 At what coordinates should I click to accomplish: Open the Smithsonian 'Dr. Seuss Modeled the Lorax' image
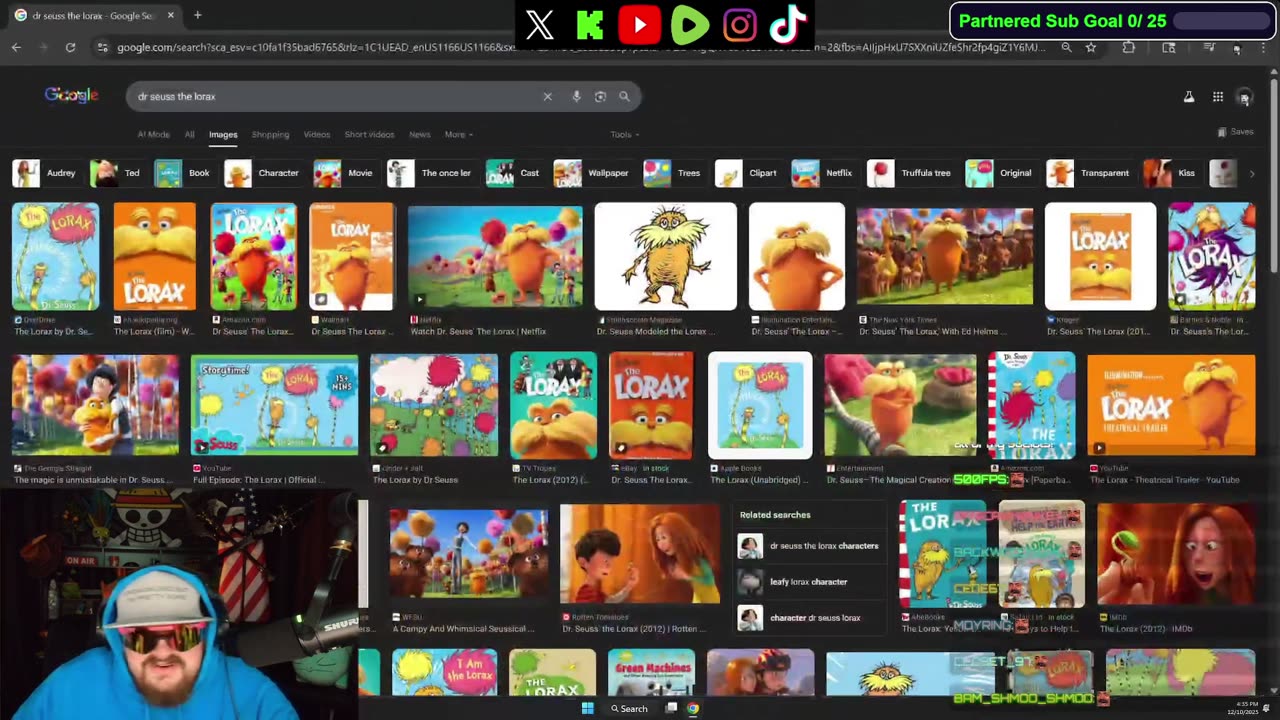[666, 257]
